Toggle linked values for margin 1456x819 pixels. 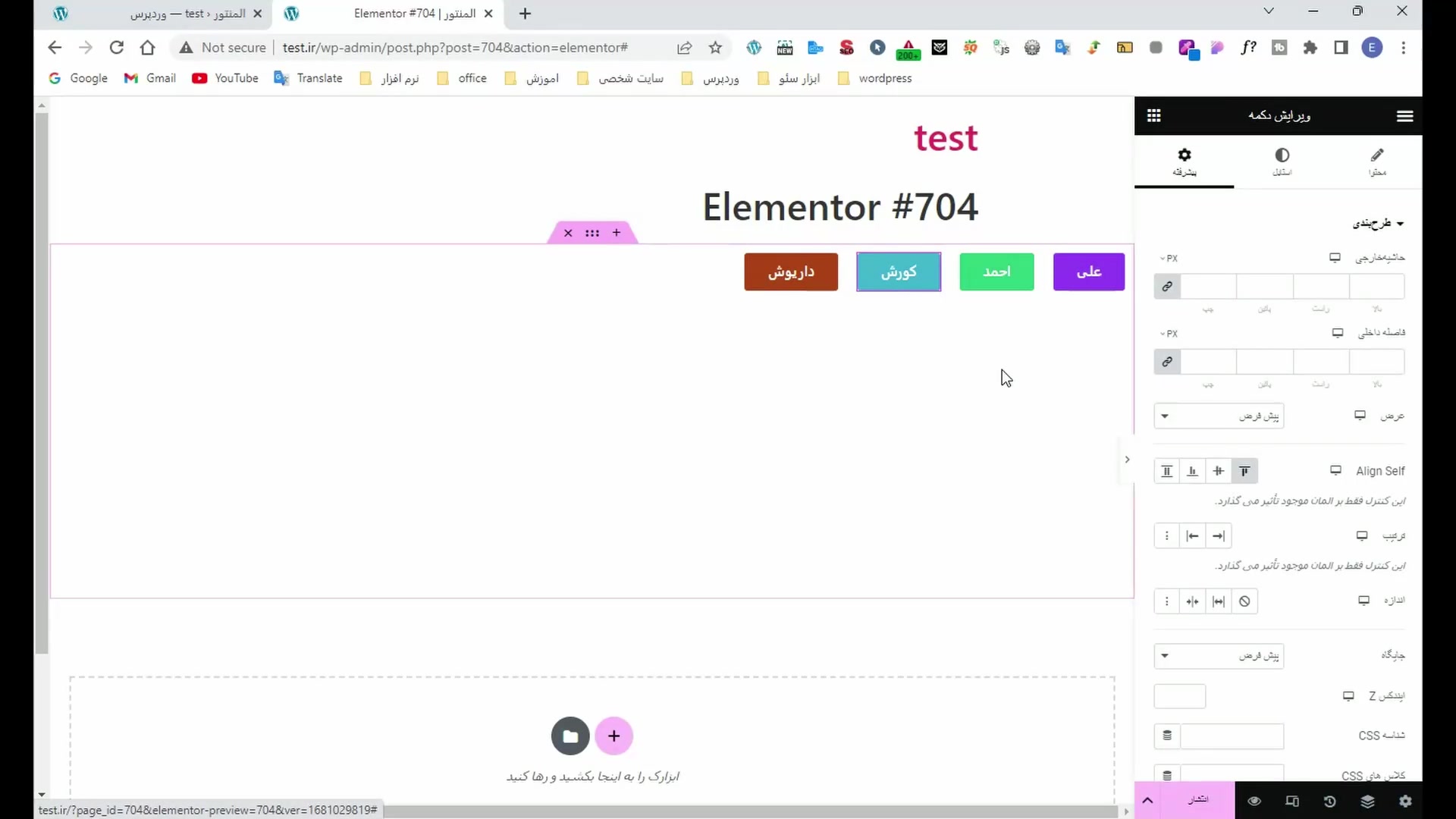[1167, 287]
